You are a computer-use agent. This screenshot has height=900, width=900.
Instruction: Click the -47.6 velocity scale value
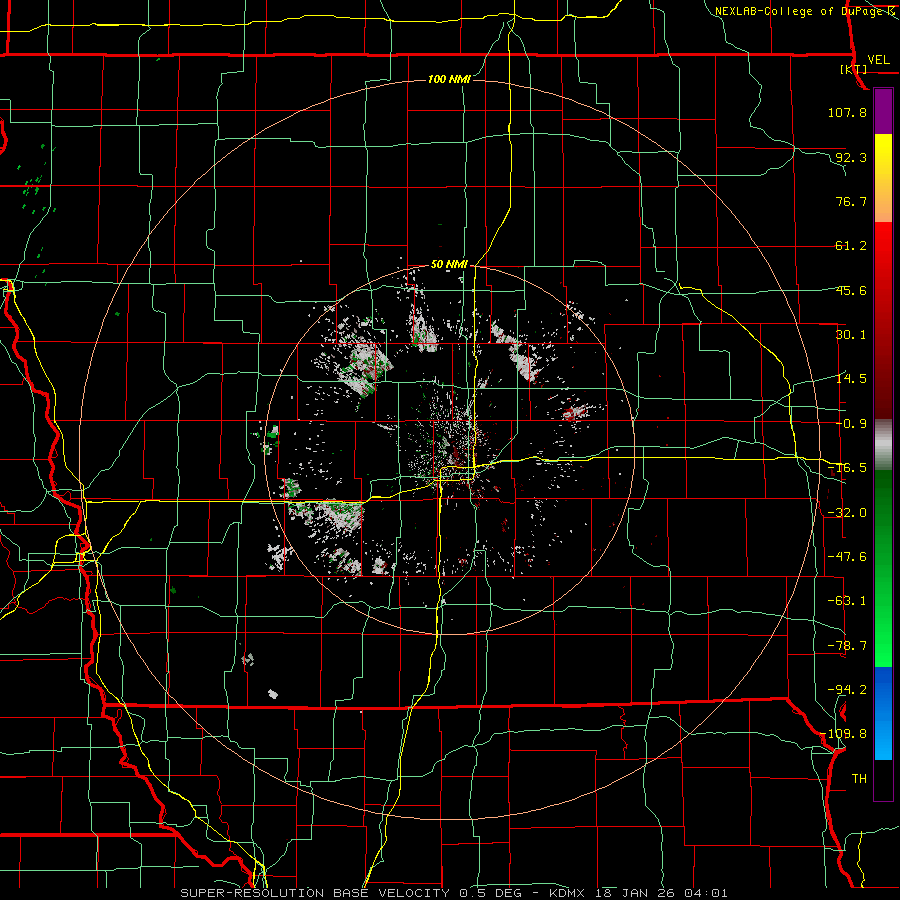point(847,557)
